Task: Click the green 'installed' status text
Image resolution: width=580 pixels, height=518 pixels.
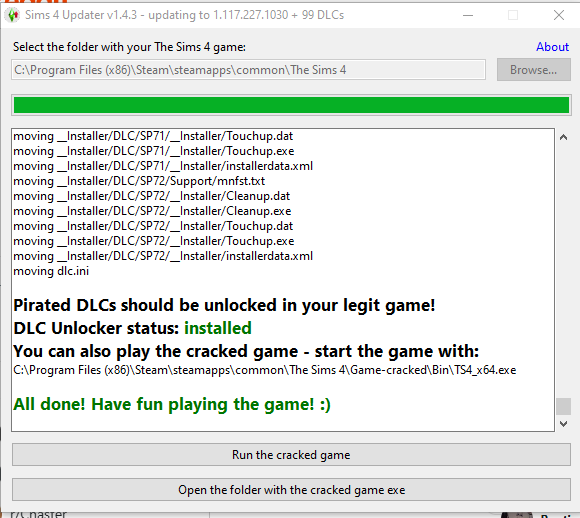Action: coord(218,328)
